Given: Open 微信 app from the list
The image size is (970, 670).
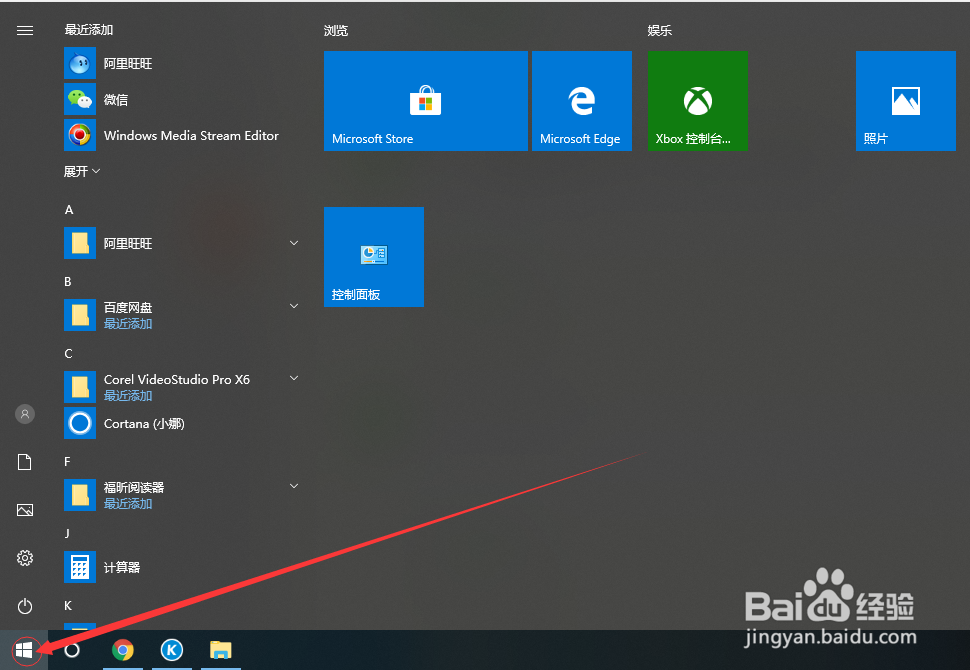Looking at the screenshot, I should [182, 99].
